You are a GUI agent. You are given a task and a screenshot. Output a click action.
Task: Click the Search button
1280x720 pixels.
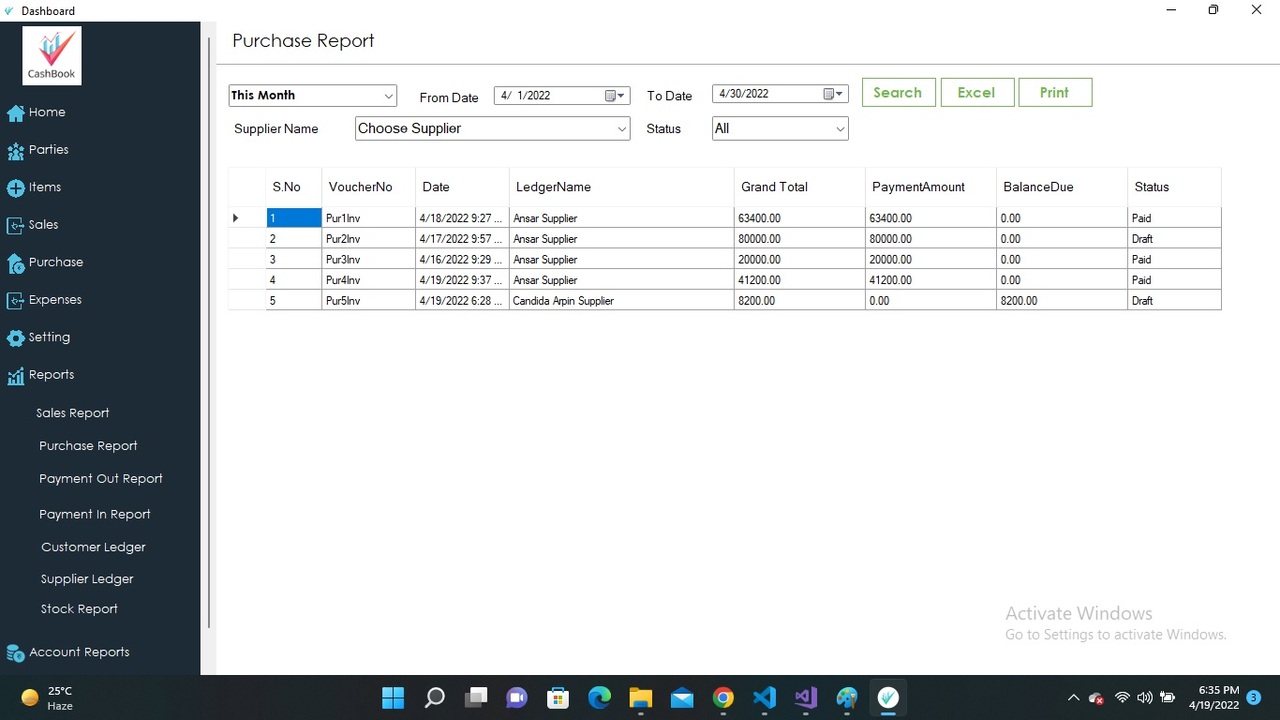pyautogui.click(x=897, y=91)
